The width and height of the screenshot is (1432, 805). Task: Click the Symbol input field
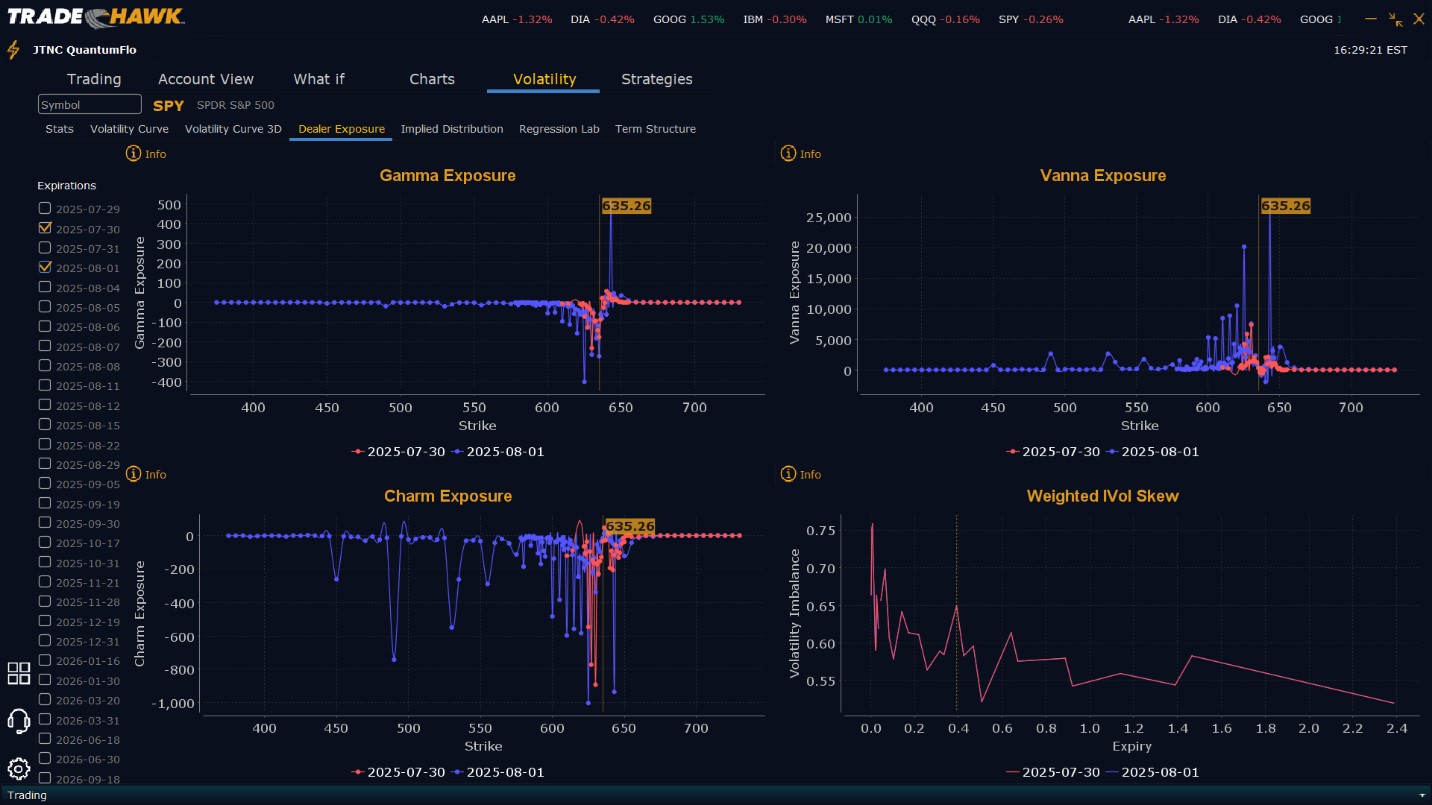click(x=90, y=104)
